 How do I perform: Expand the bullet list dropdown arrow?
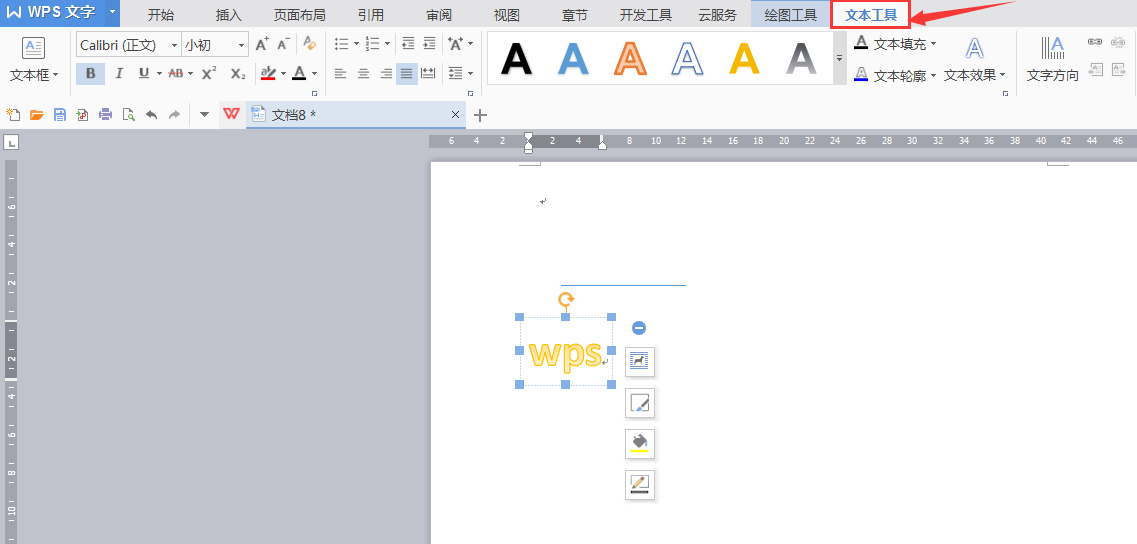[x=356, y=44]
